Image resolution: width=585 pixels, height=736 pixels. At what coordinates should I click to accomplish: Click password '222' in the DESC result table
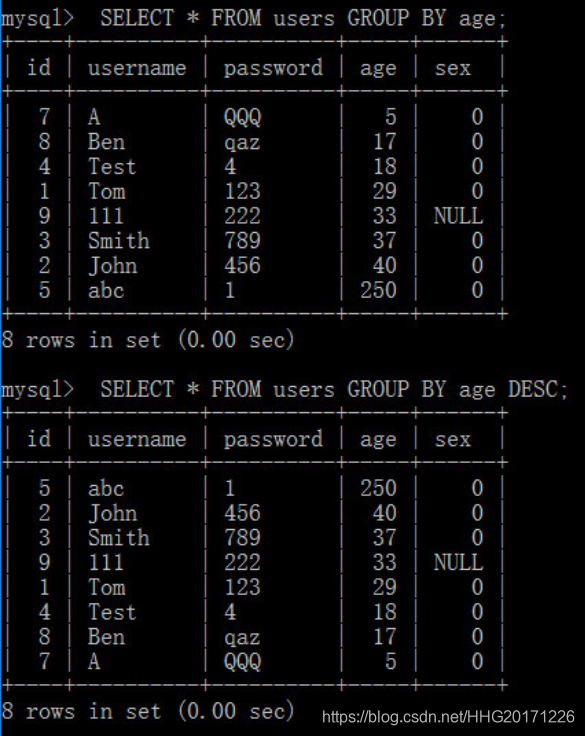[x=242, y=563]
